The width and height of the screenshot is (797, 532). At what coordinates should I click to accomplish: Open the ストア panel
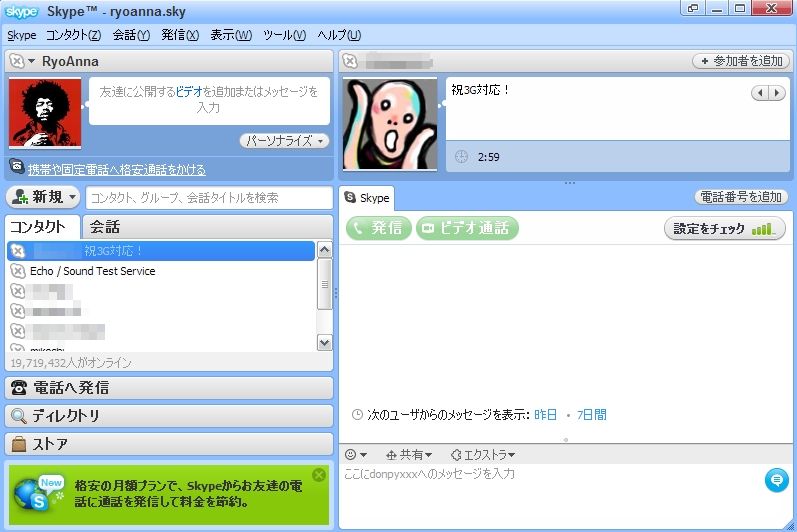(169, 444)
